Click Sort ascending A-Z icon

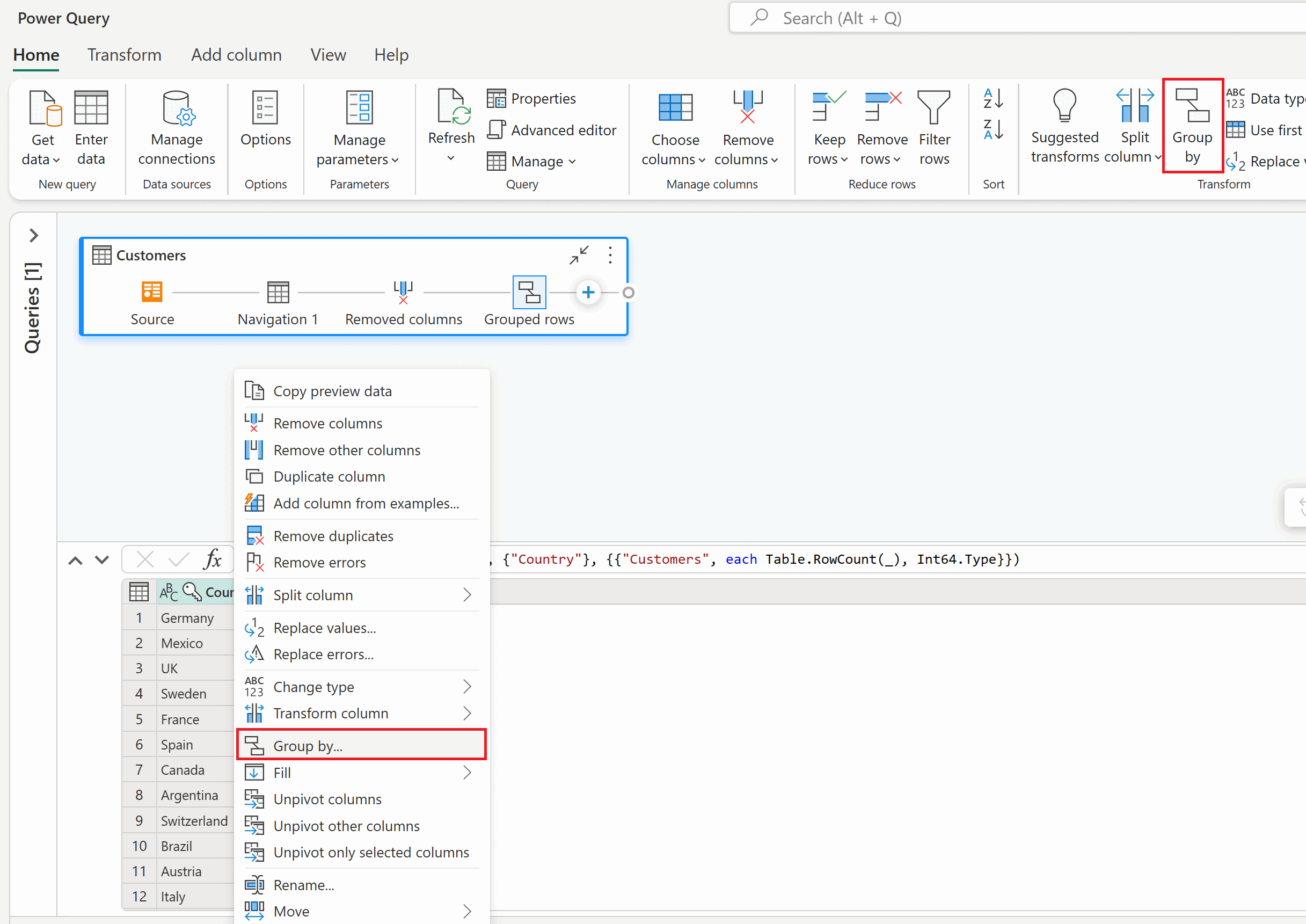point(993,98)
